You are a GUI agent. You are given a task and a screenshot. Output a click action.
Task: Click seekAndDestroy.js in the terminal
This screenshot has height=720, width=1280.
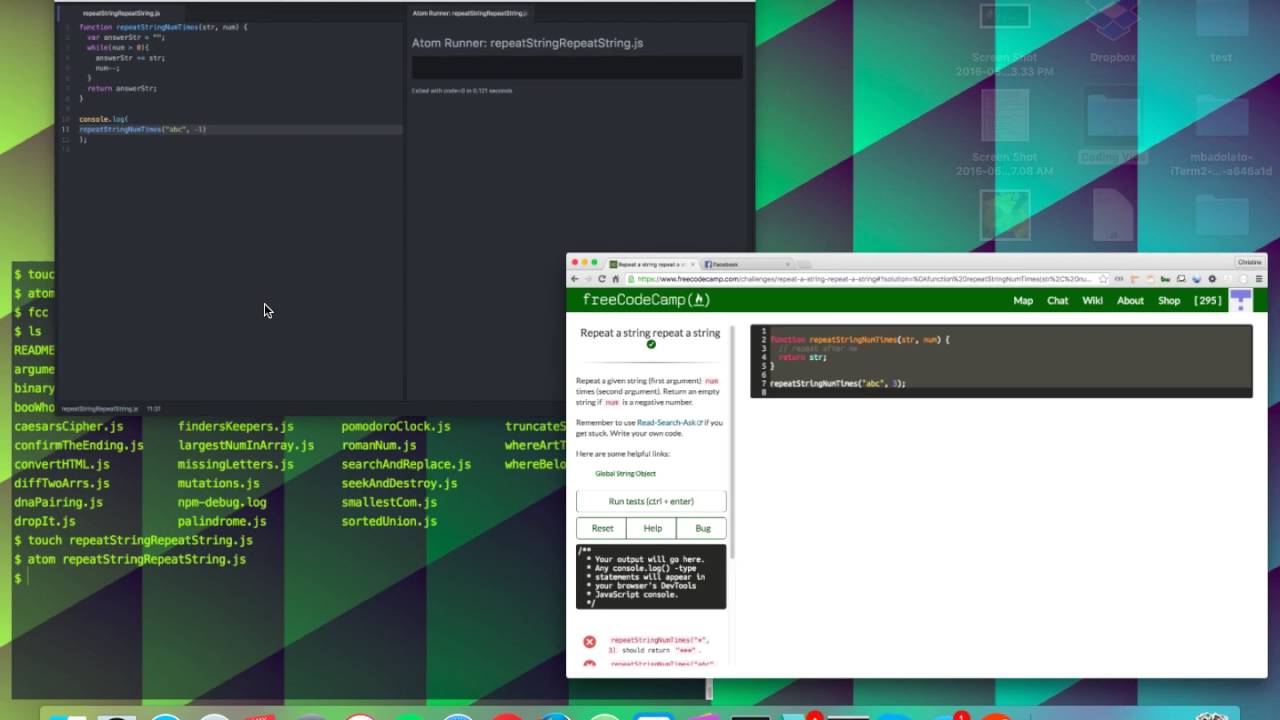tap(400, 483)
